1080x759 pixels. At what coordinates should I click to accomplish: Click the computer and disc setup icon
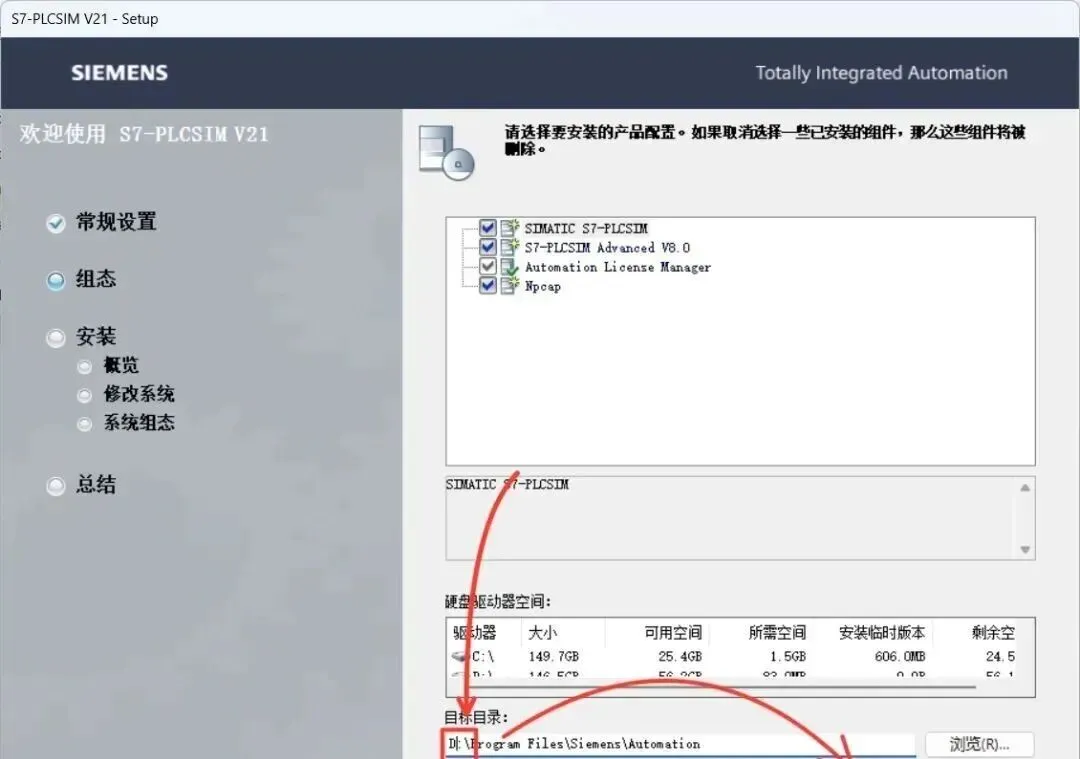[x=446, y=152]
